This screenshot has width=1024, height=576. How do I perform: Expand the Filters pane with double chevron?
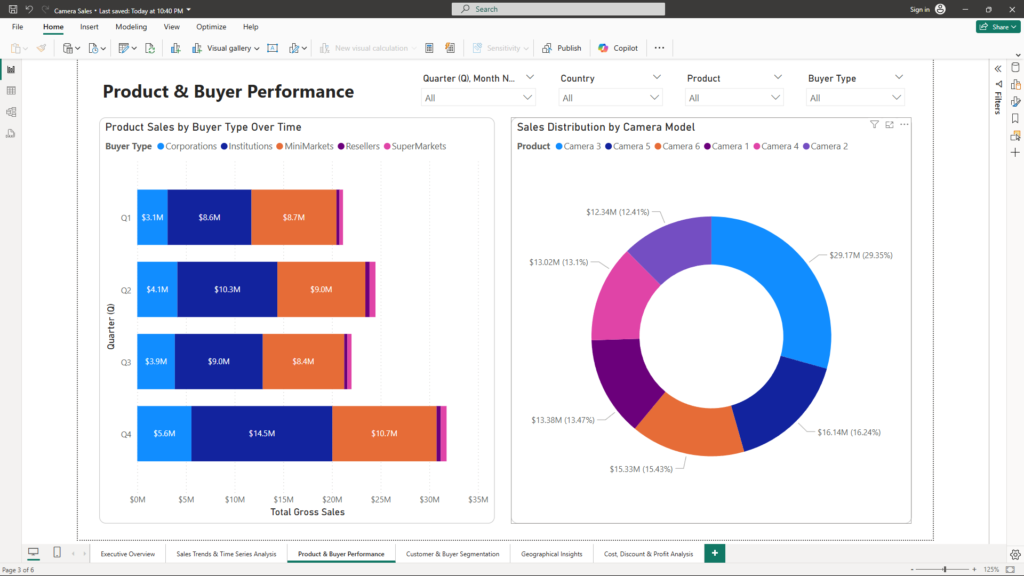[x=998, y=68]
